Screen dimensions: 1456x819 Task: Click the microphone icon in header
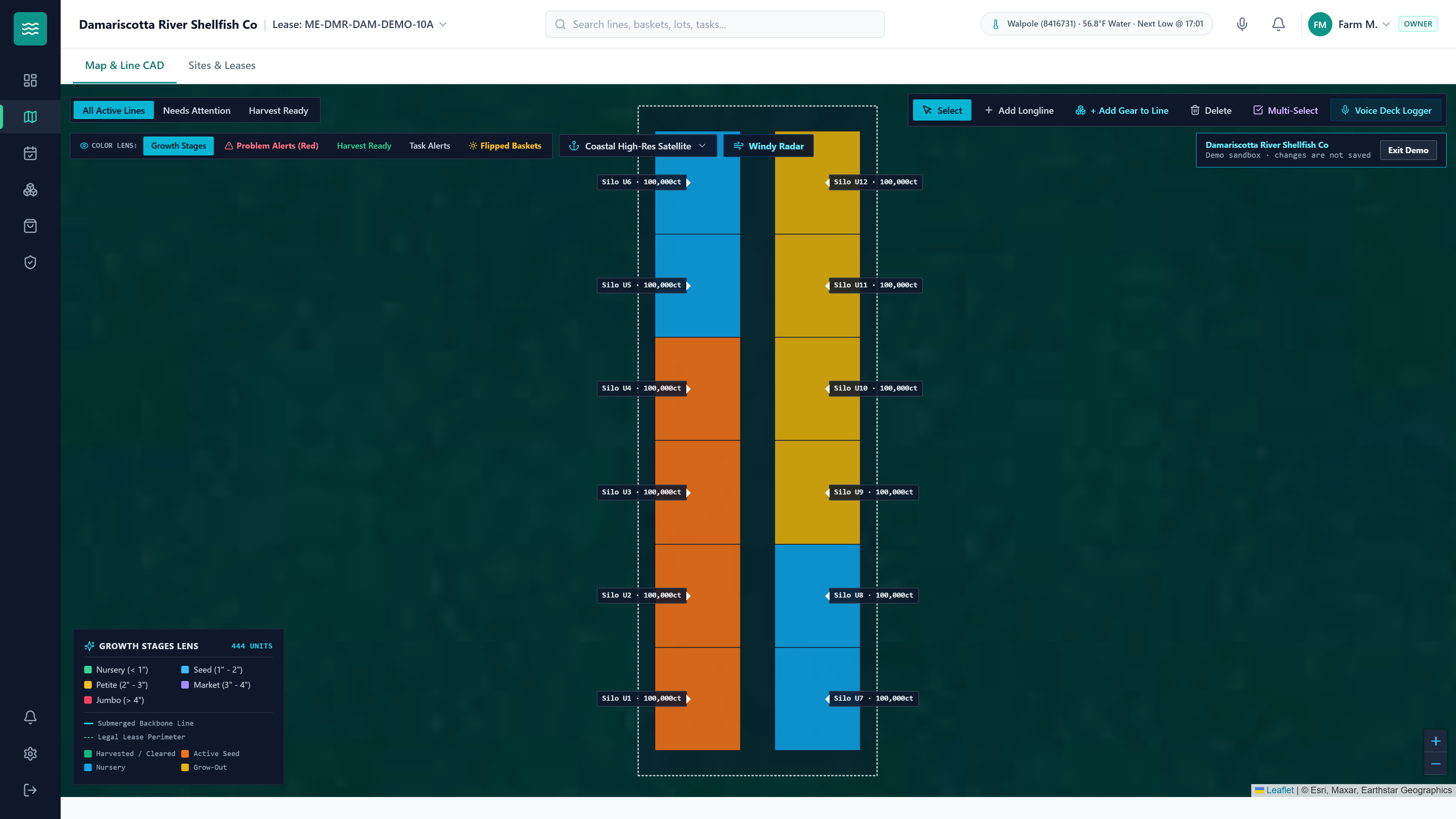(1242, 24)
